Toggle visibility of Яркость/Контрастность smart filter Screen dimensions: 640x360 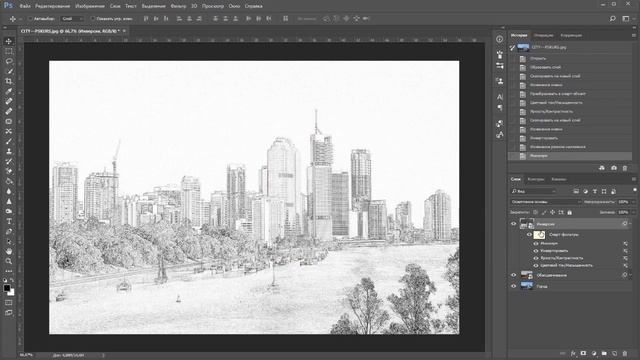536,258
